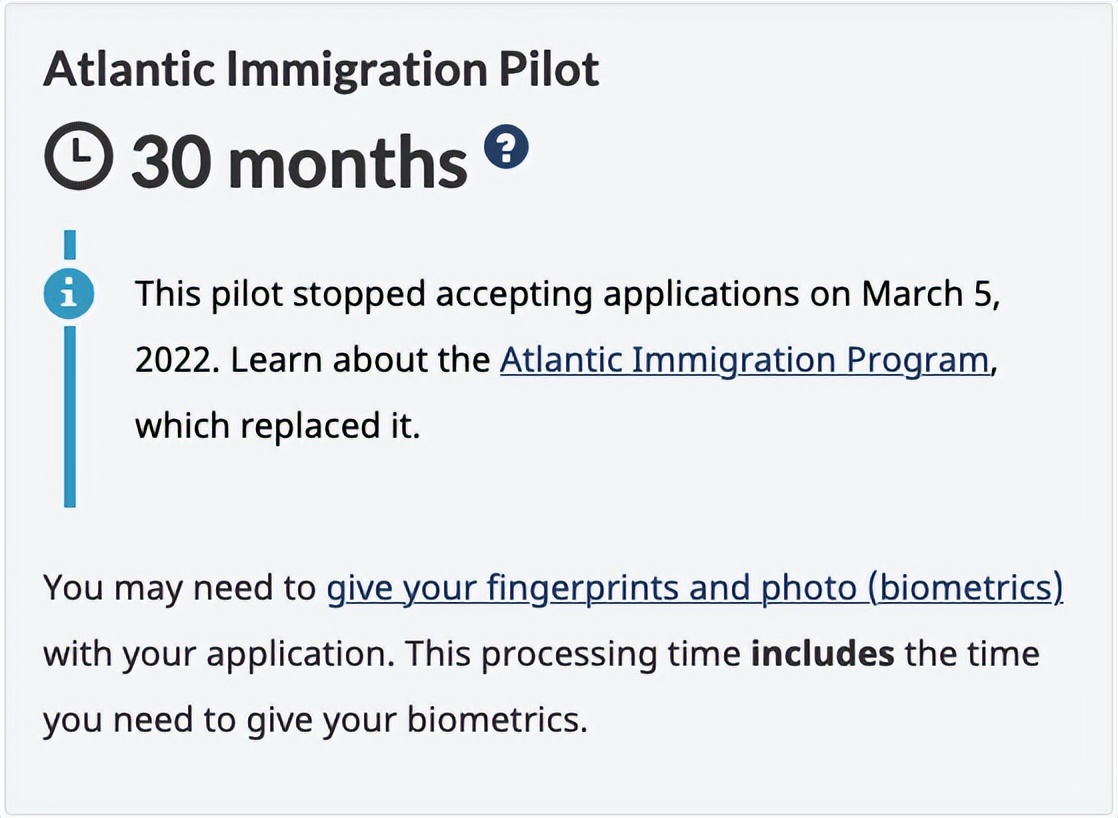Viewport: 1118px width, 818px height.
Task: Click the Atlantic Immigration Pilot heading
Action: click(321, 70)
